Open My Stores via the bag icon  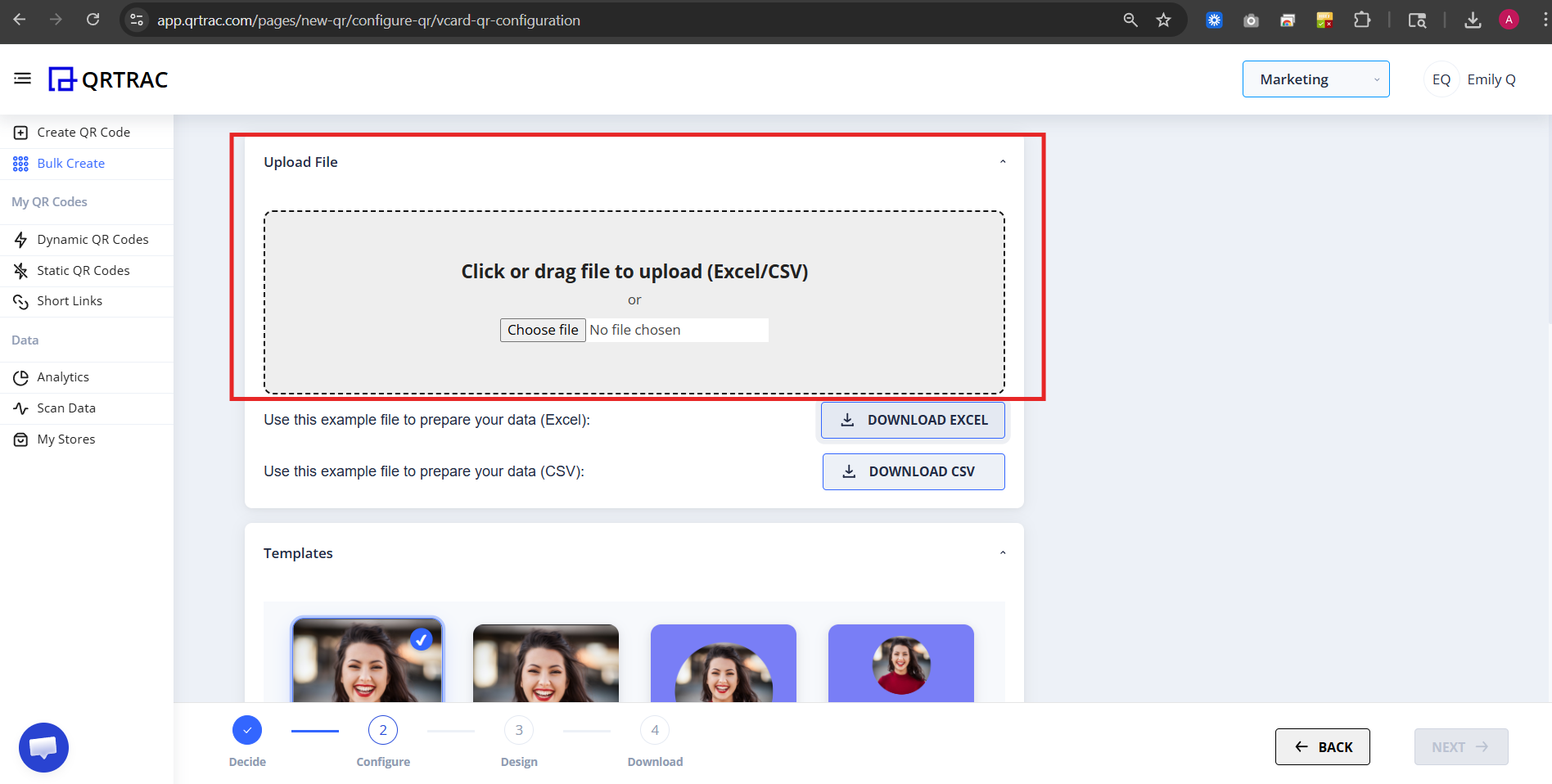coord(20,439)
